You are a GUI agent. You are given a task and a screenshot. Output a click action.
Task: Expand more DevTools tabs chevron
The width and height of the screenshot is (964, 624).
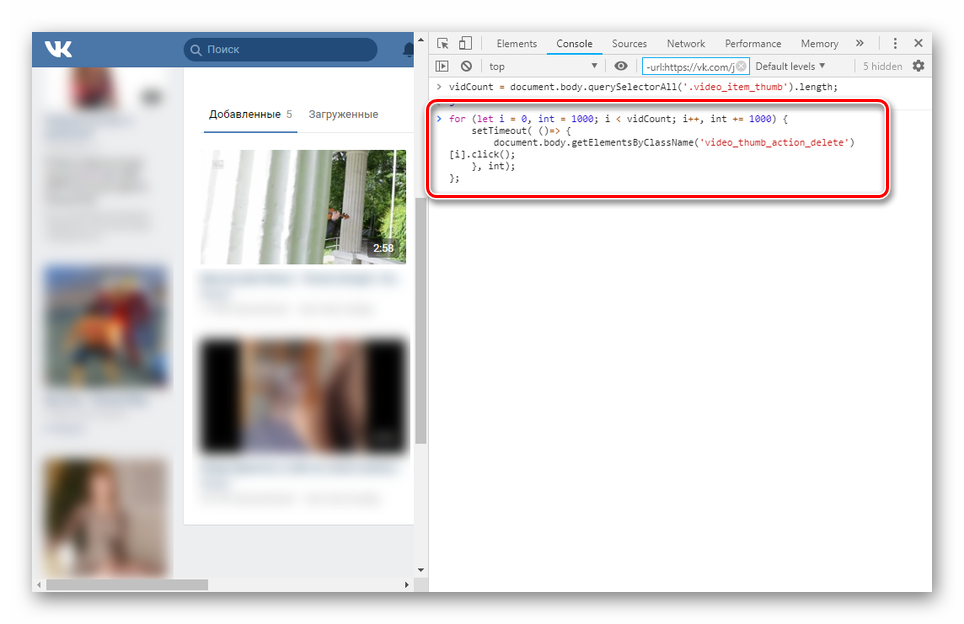click(x=859, y=44)
